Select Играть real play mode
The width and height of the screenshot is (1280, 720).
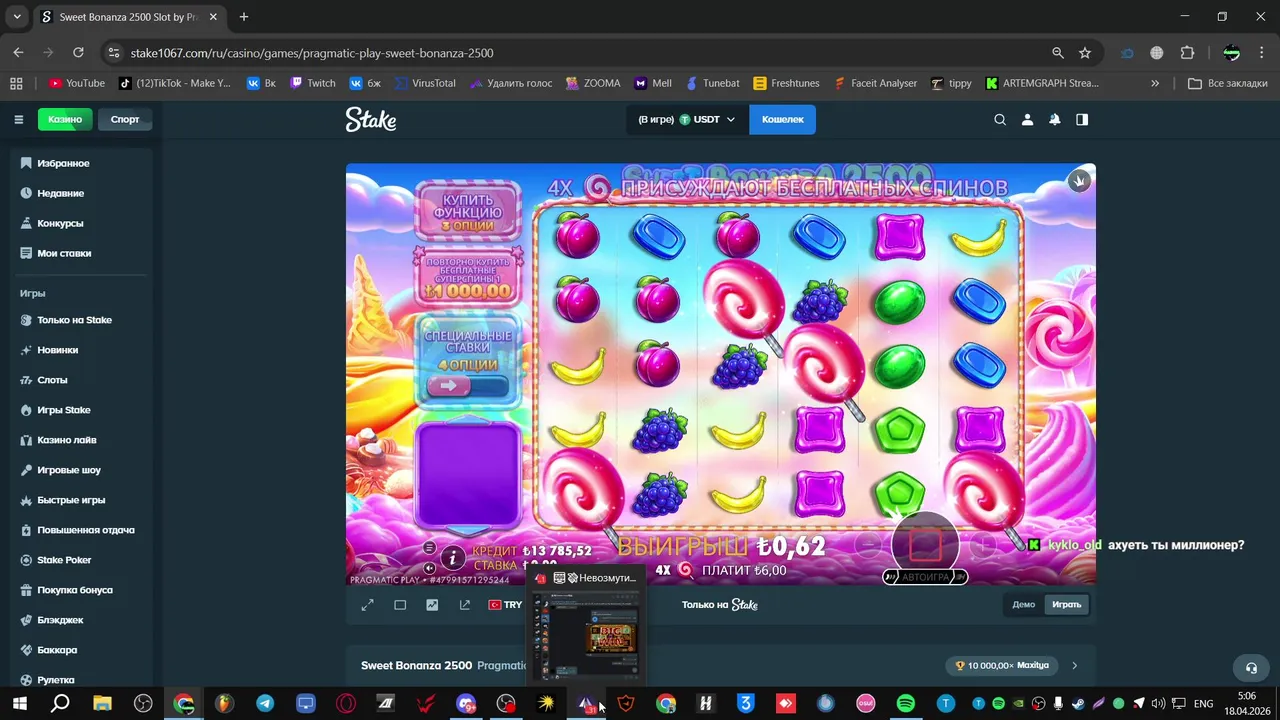click(x=1066, y=605)
